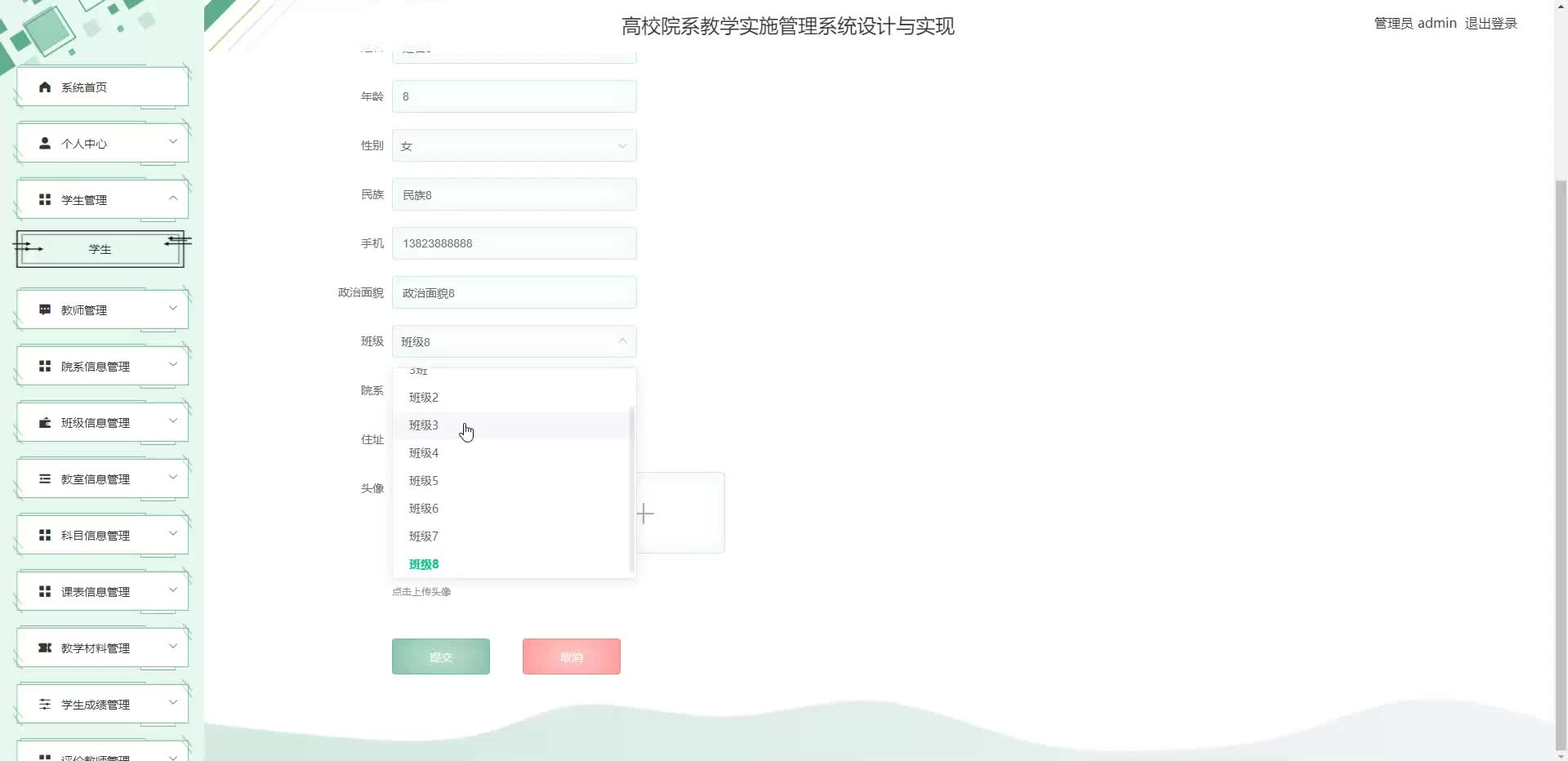Collapse the 学生管理 menu chevron
Viewport: 1568px width, 761px height.
[173, 198]
